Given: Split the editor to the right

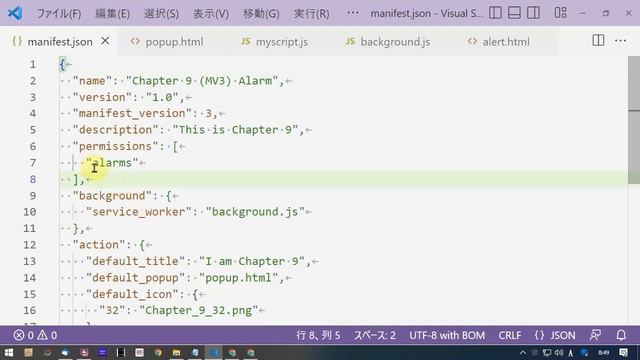Looking at the screenshot, I should [x=598, y=40].
